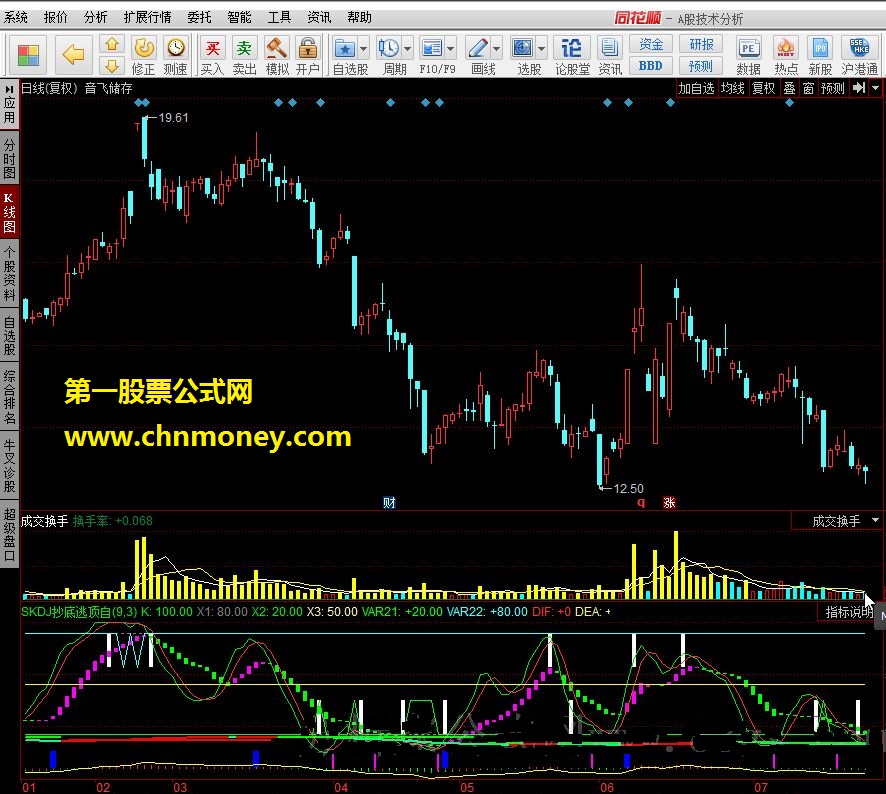Open the 系统 menu
Image resolution: width=886 pixels, height=794 pixels.
[x=16, y=18]
